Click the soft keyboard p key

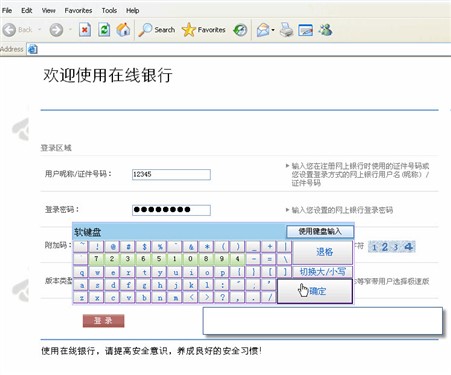coord(223,272)
